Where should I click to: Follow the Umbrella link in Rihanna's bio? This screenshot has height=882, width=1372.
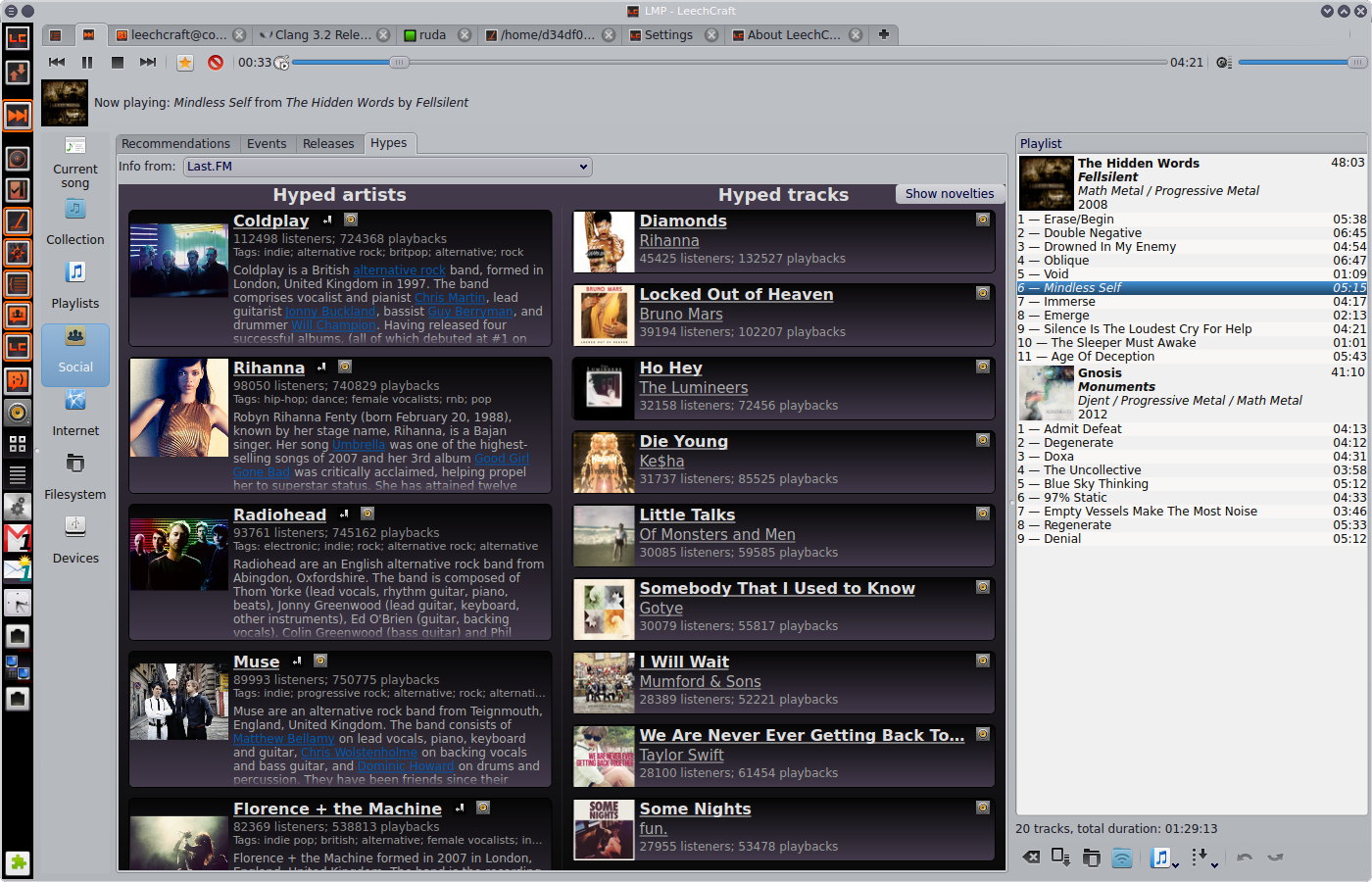point(359,445)
